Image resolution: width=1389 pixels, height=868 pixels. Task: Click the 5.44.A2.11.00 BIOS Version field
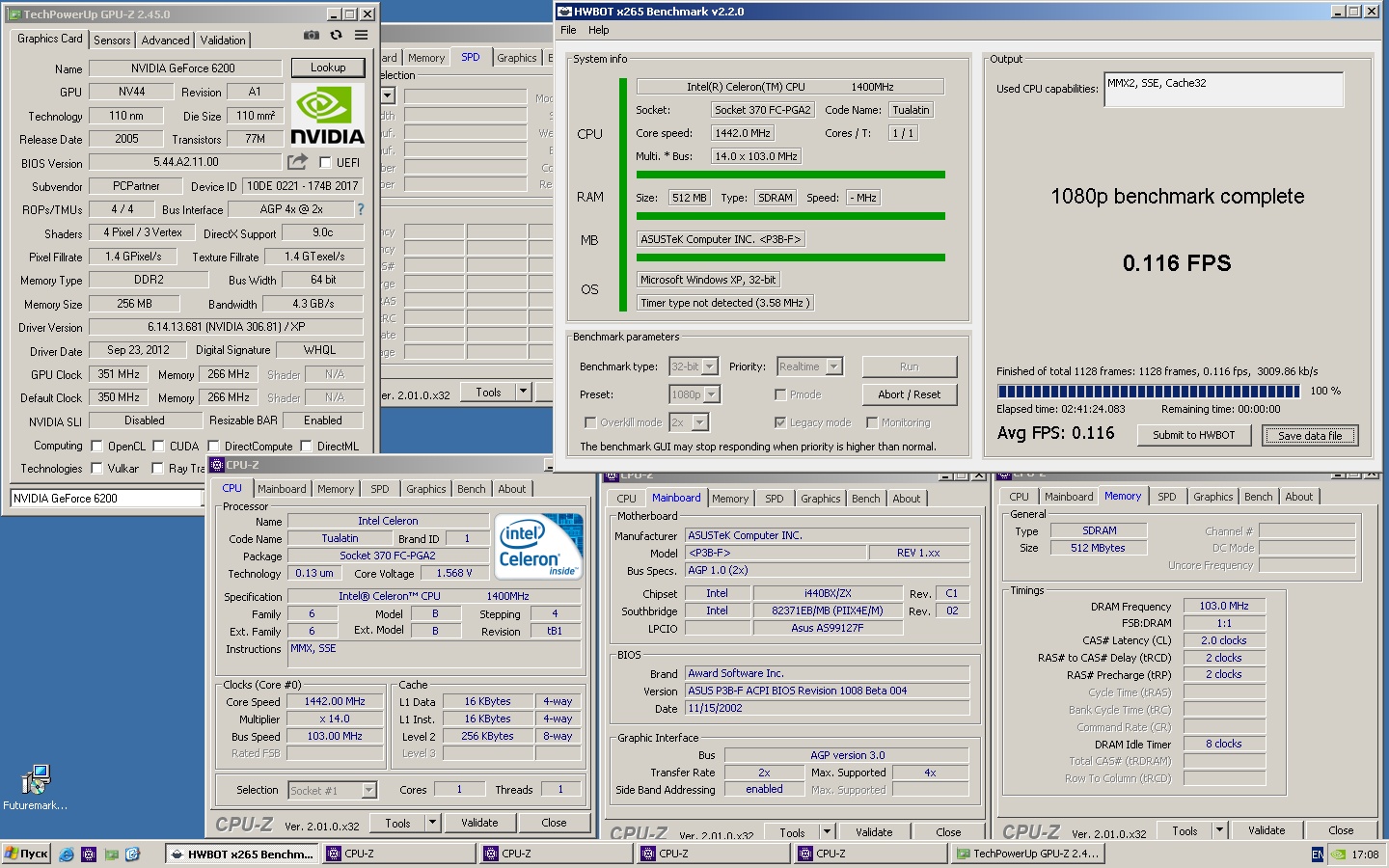click(x=186, y=162)
